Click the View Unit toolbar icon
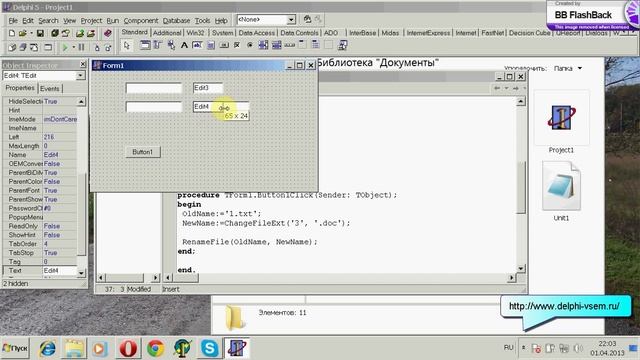The height and width of the screenshot is (360, 640). tap(12, 47)
